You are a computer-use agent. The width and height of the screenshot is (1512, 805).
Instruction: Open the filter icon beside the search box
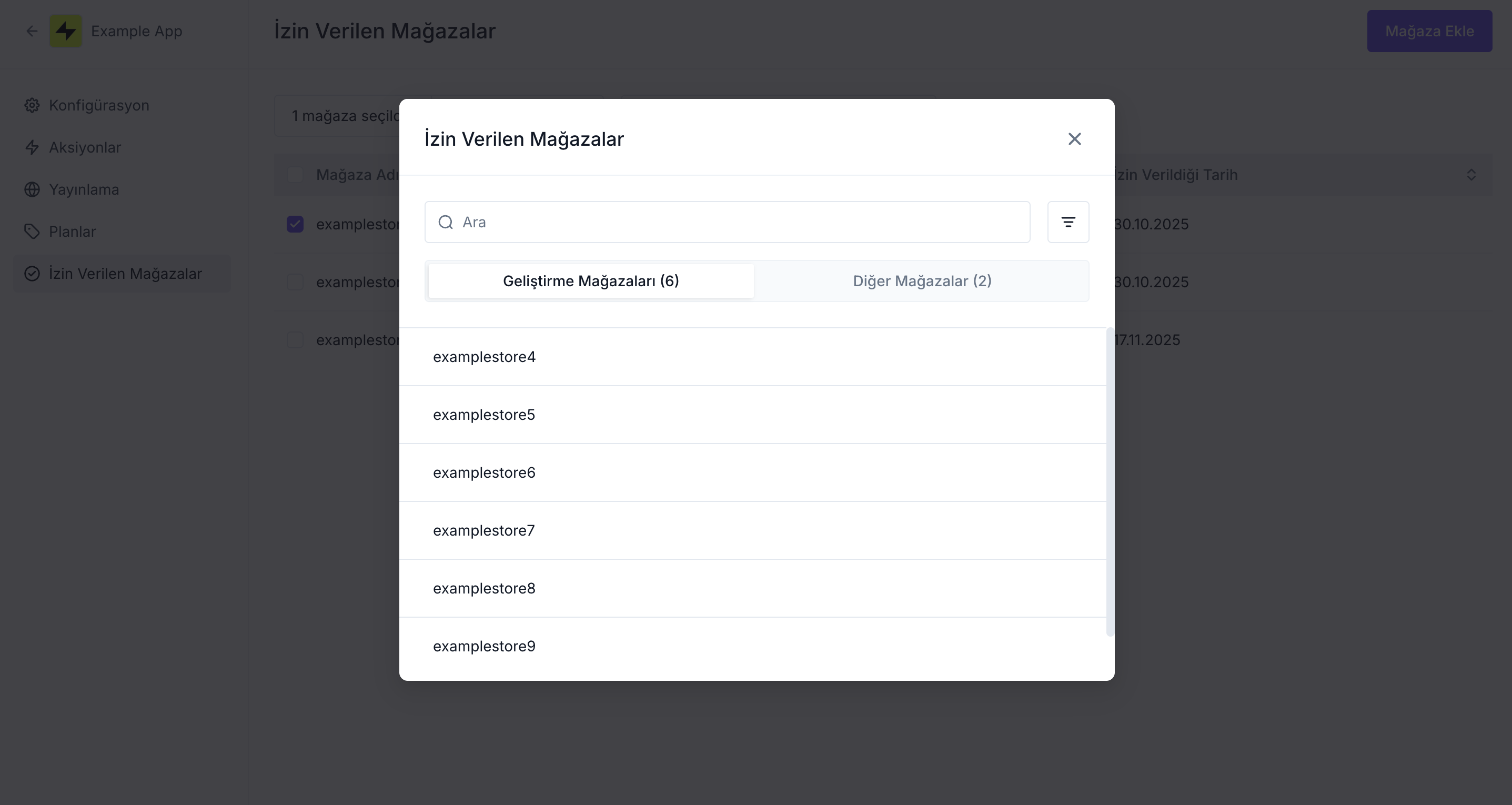coord(1069,222)
